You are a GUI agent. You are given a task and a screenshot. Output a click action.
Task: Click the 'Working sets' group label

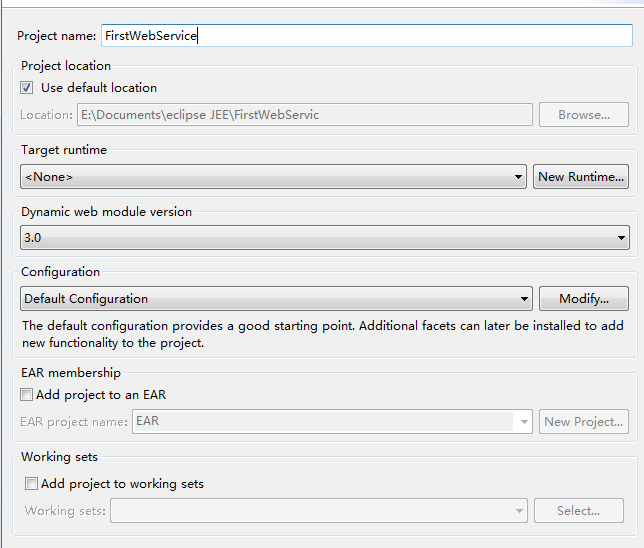tap(60, 457)
